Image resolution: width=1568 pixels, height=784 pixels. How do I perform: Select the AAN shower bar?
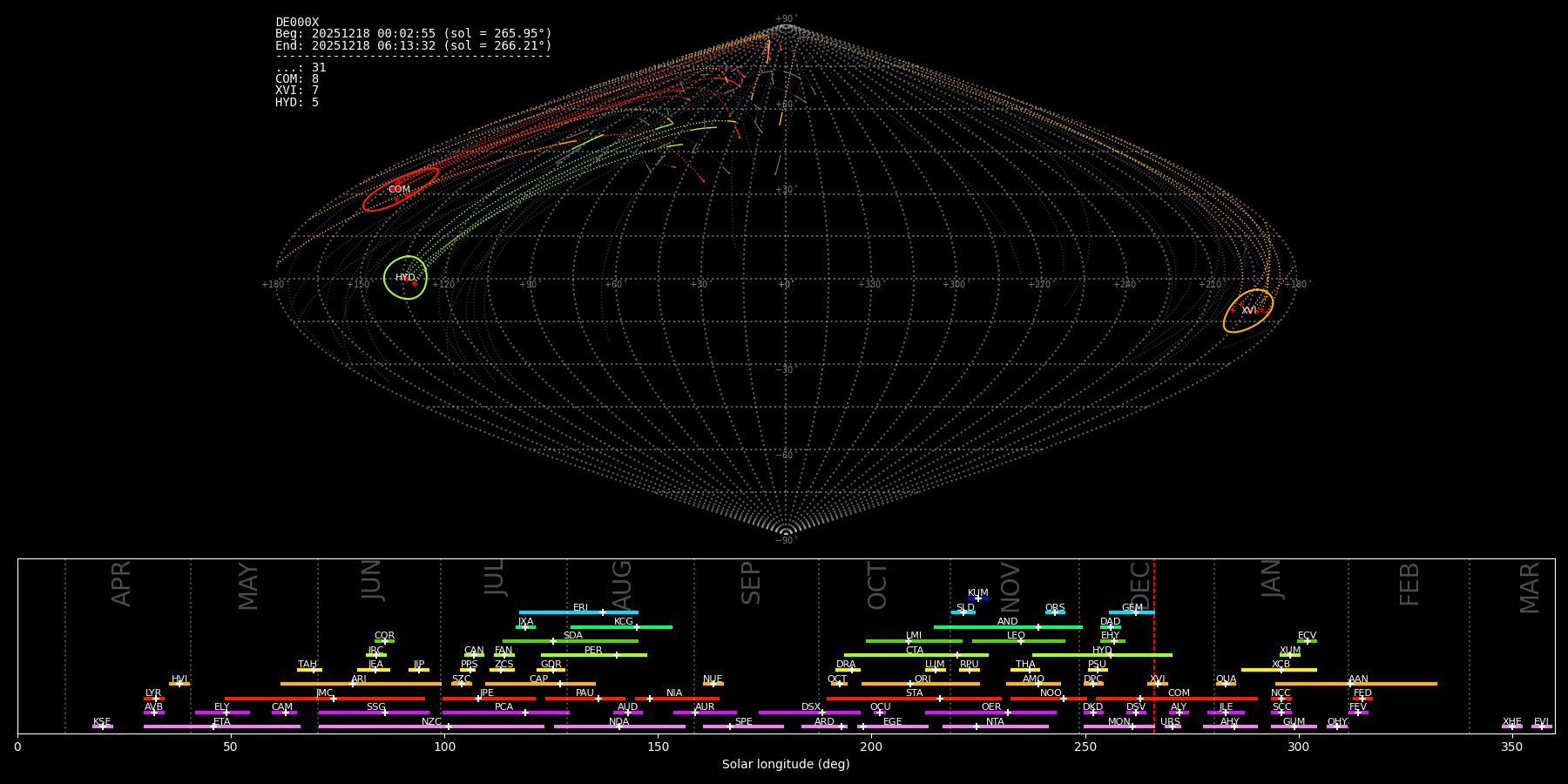point(1355,684)
